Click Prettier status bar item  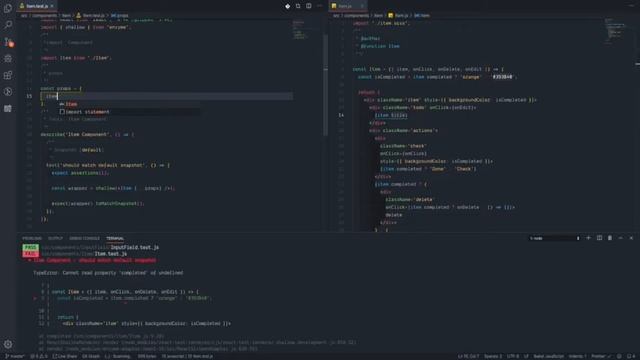(600, 356)
